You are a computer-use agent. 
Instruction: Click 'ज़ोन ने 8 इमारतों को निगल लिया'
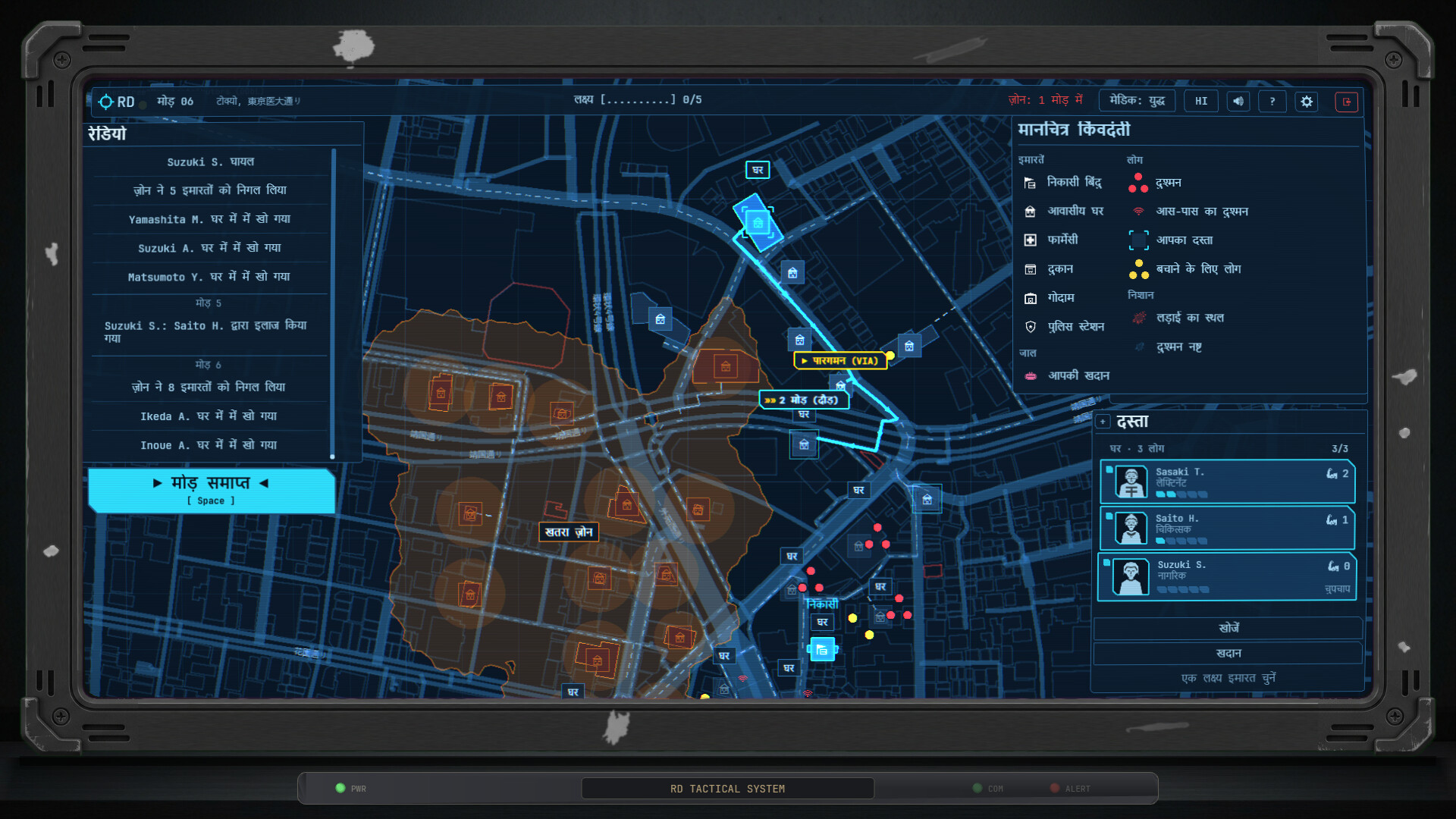pos(211,388)
